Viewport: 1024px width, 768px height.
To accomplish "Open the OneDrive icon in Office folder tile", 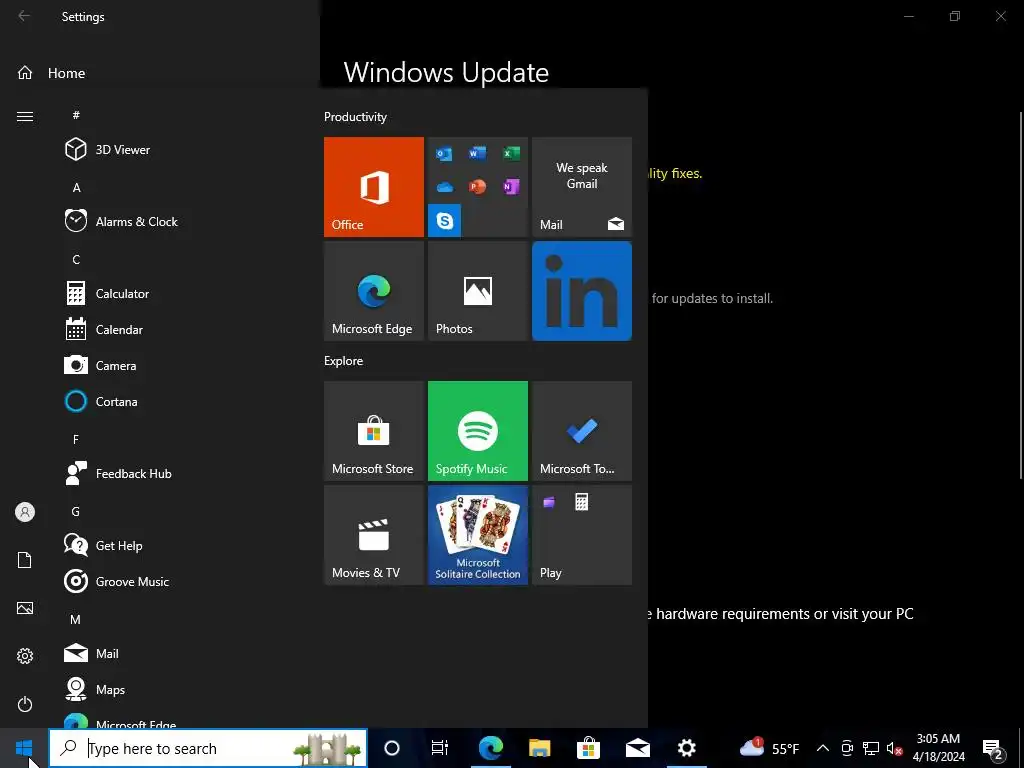I will 445,187.
